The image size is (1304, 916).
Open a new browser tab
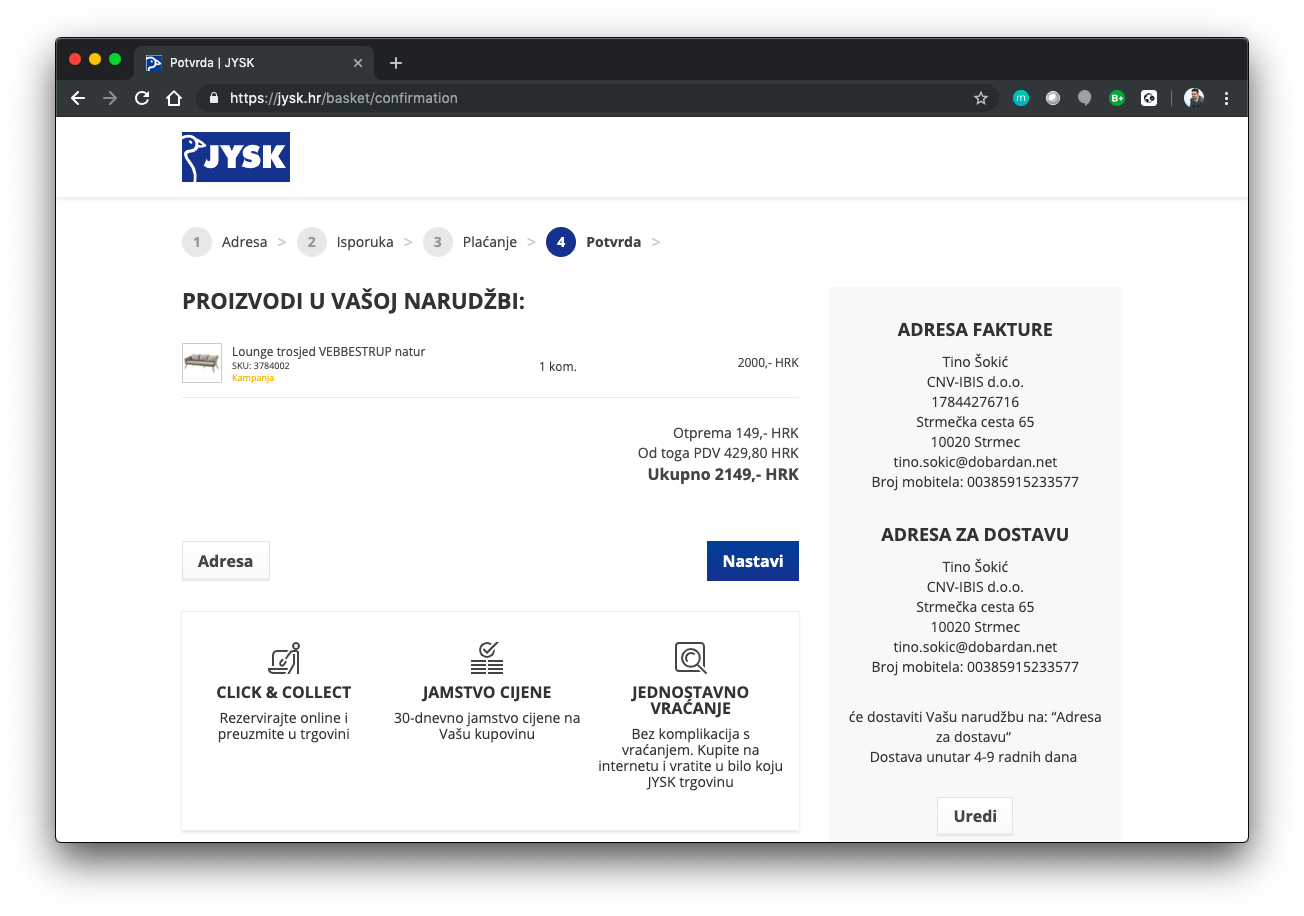[x=396, y=63]
